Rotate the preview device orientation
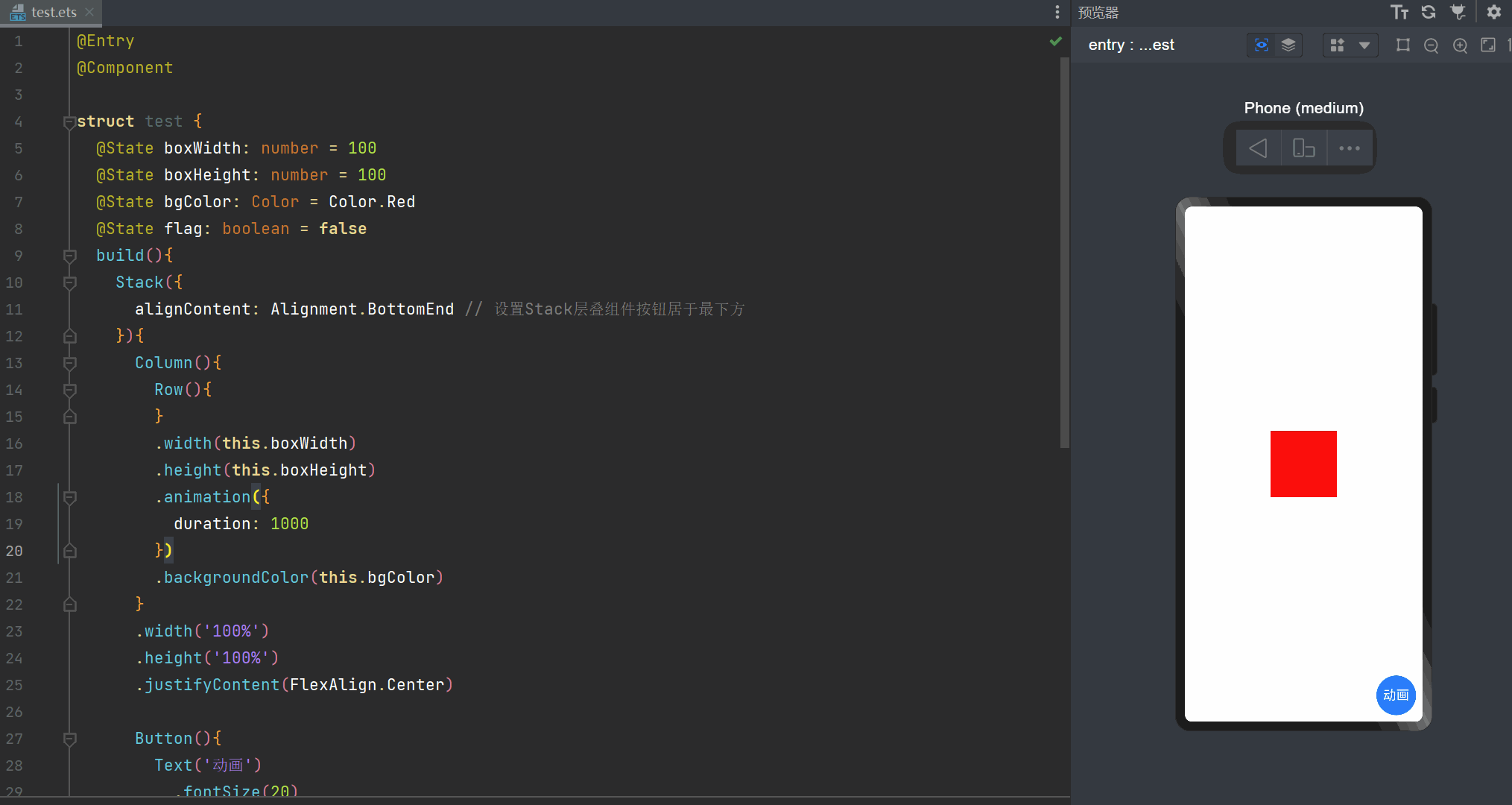This screenshot has width=1512, height=805. [x=1303, y=148]
